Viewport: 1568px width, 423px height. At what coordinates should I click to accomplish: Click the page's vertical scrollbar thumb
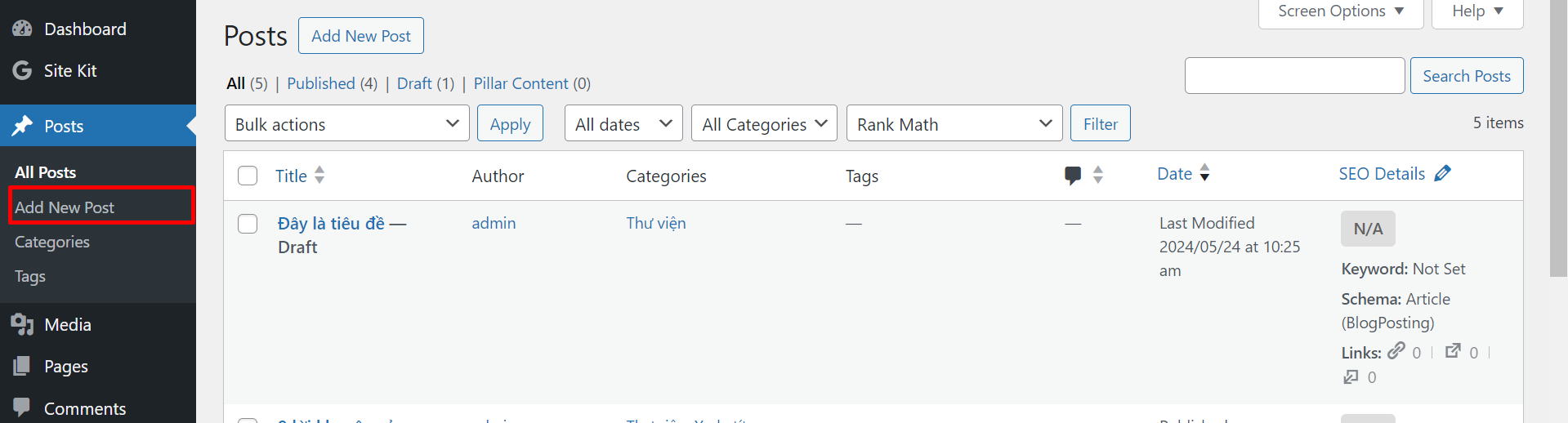[x=1558, y=139]
